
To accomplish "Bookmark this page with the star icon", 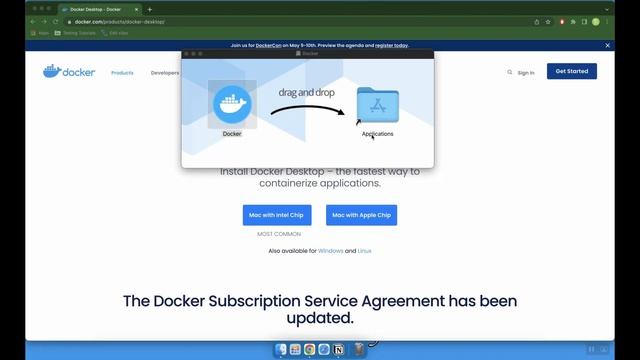I will pyautogui.click(x=548, y=22).
